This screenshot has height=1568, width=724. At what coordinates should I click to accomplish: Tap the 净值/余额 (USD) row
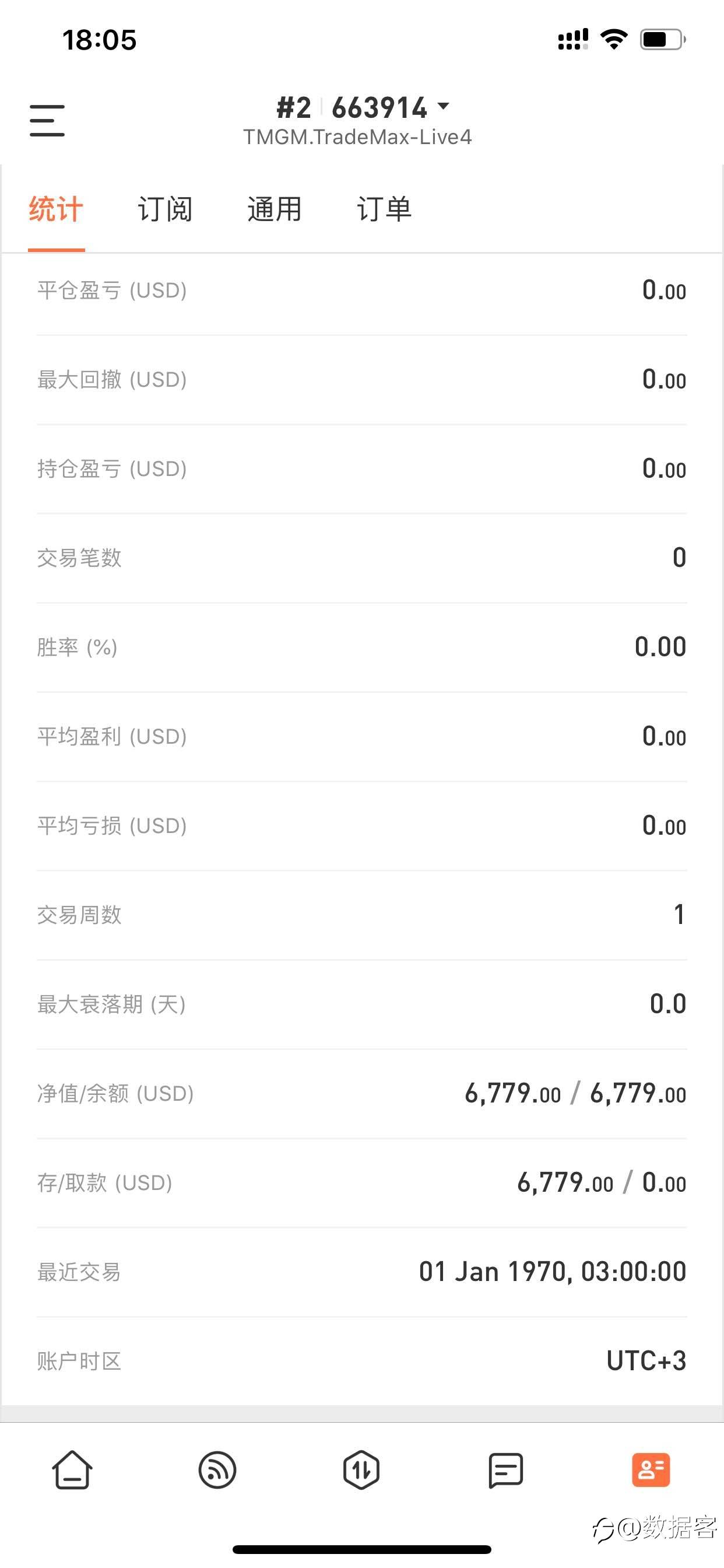[x=362, y=1094]
